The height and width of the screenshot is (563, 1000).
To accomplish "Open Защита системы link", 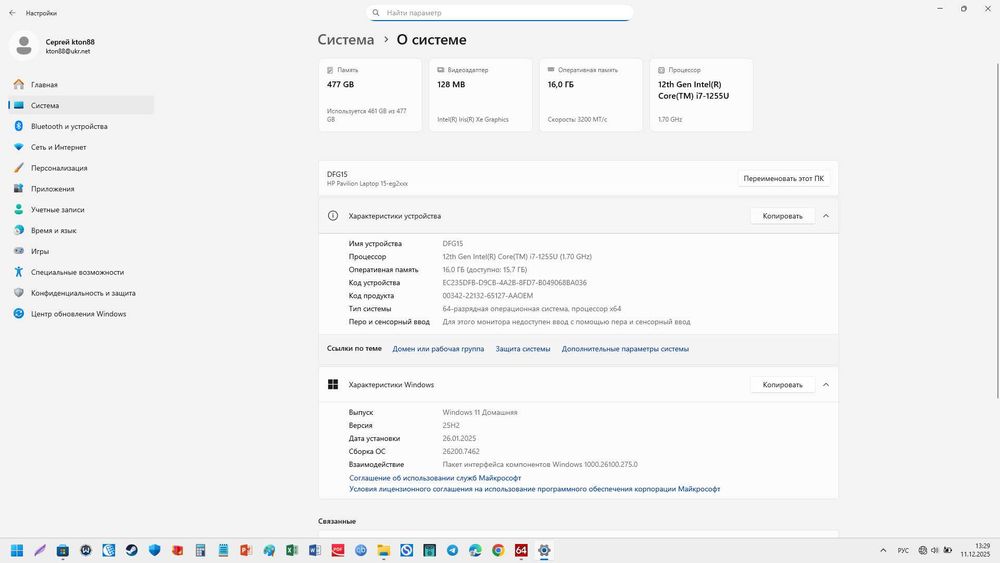I will (523, 349).
